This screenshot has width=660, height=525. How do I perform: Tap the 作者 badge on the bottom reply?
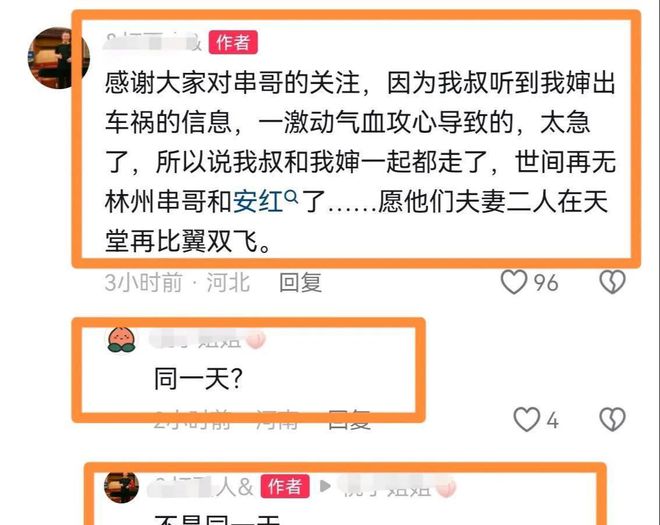(285, 486)
